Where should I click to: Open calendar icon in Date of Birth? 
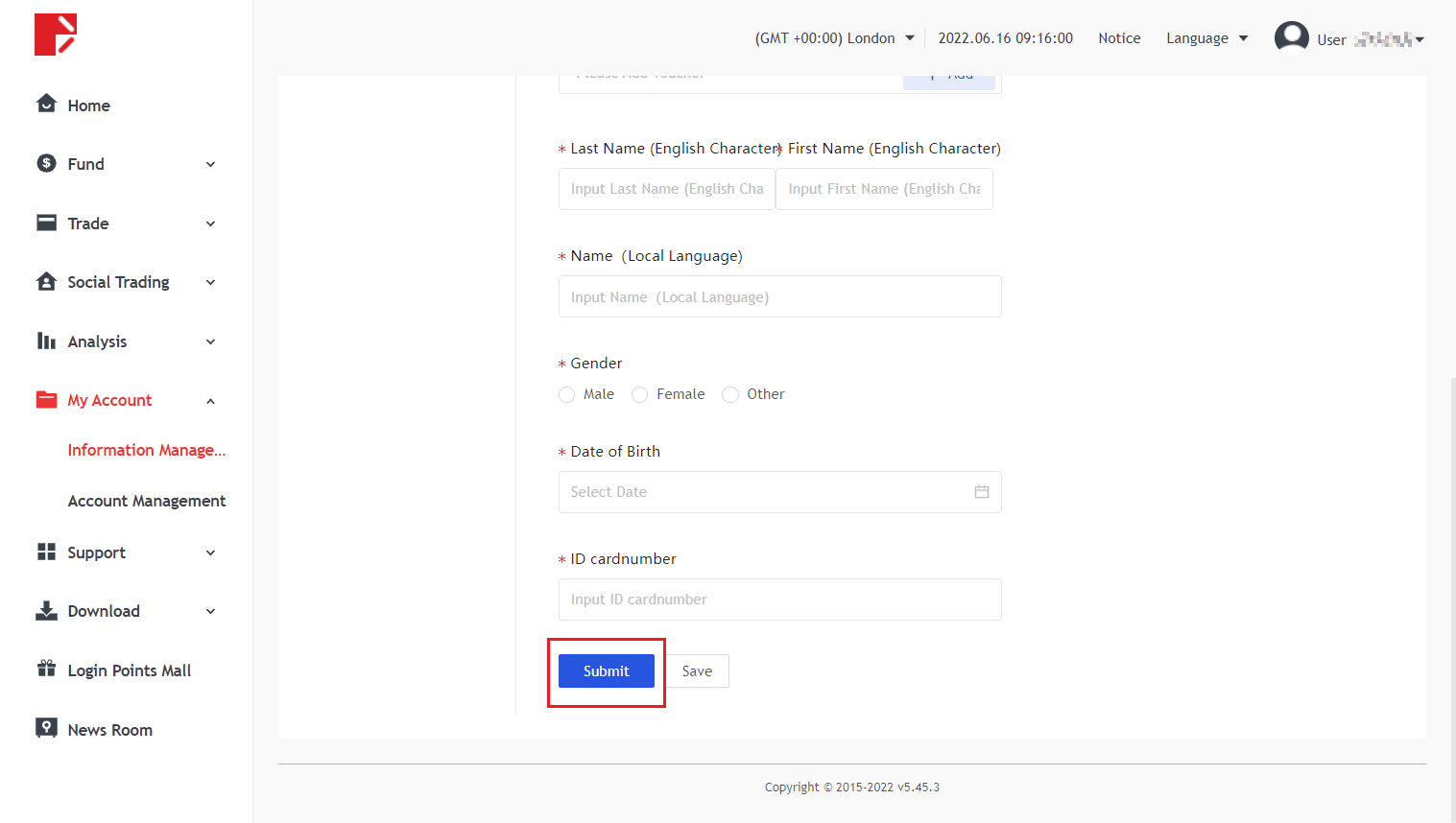pyautogui.click(x=981, y=492)
